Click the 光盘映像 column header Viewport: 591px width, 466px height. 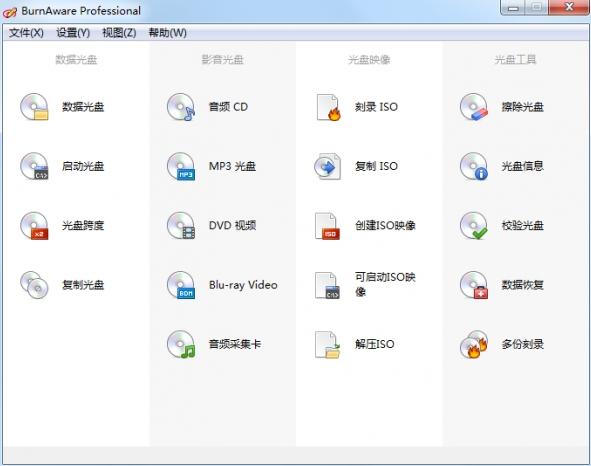pos(369,60)
